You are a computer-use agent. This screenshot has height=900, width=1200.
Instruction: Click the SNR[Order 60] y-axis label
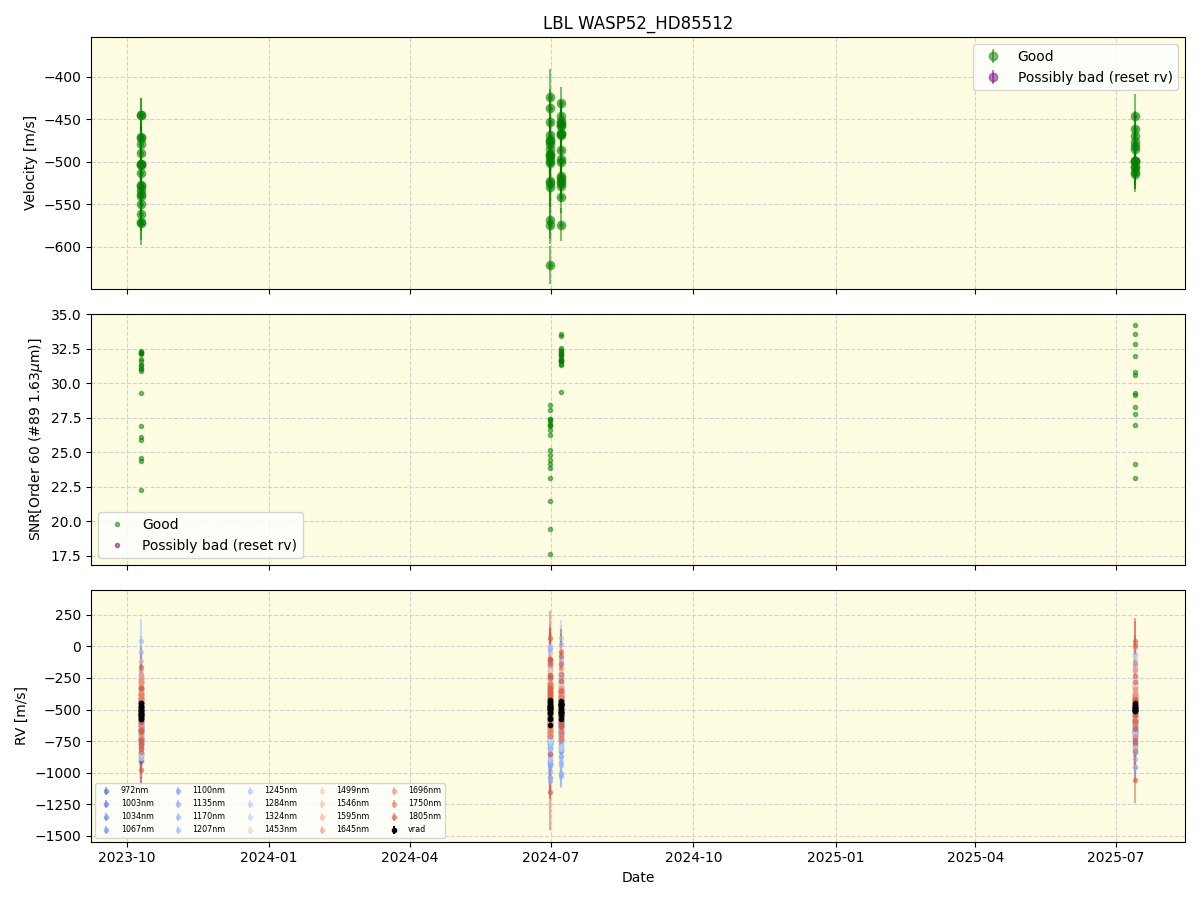pos(35,439)
